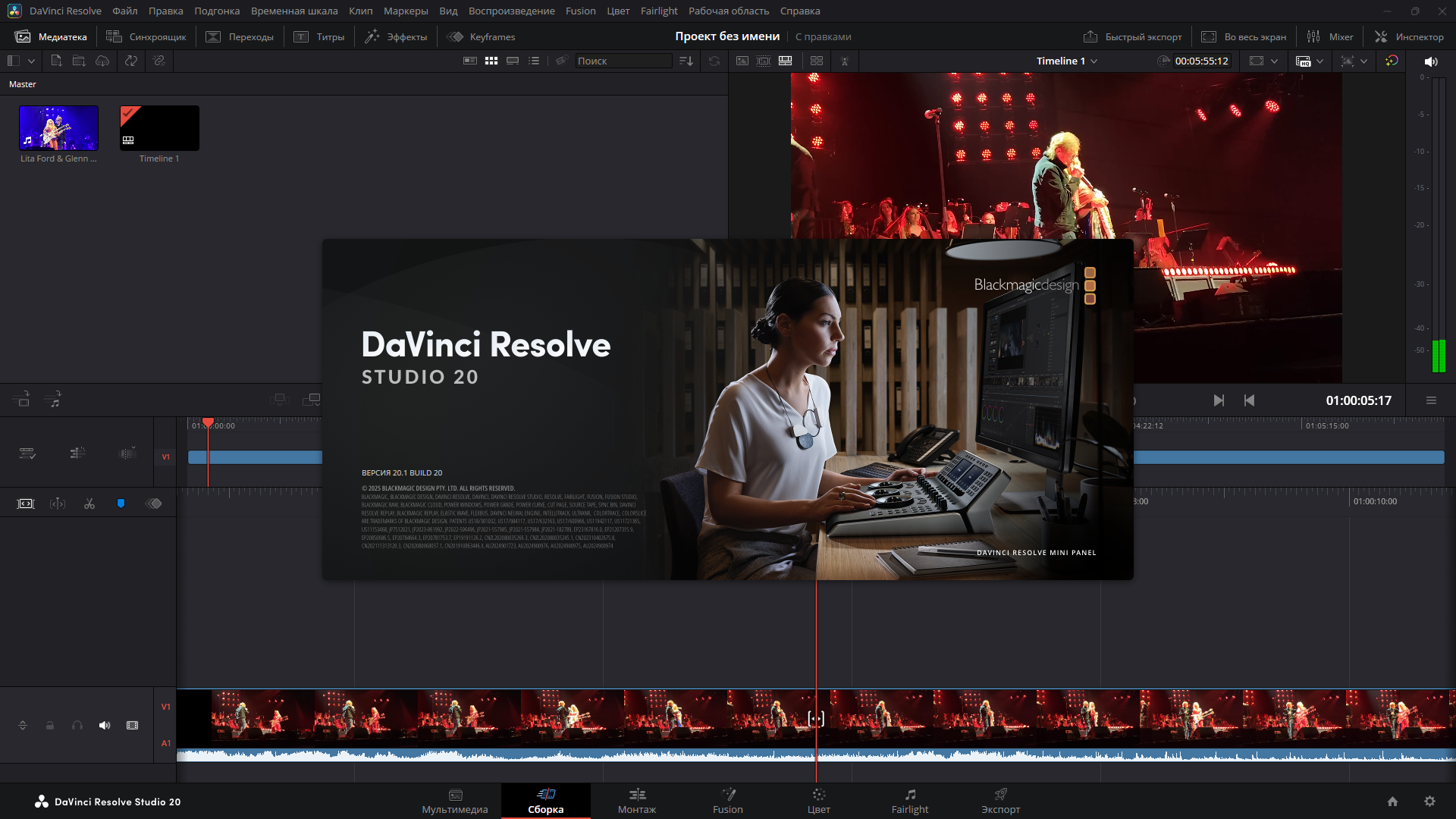Toggle track lock icon
The image size is (1456, 819).
(50, 726)
